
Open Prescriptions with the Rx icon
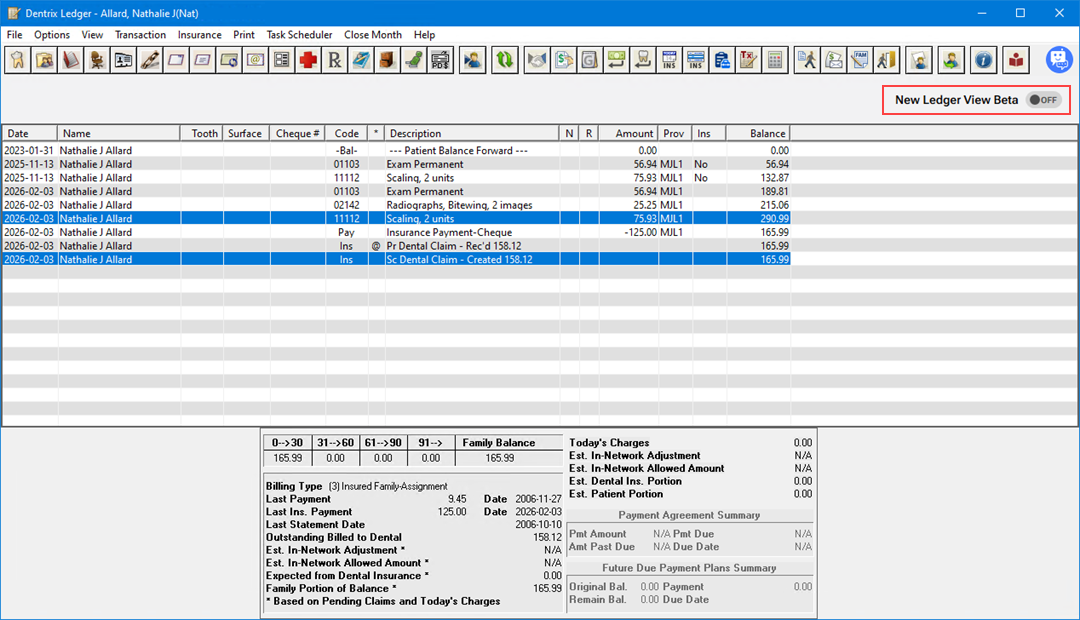(x=335, y=60)
